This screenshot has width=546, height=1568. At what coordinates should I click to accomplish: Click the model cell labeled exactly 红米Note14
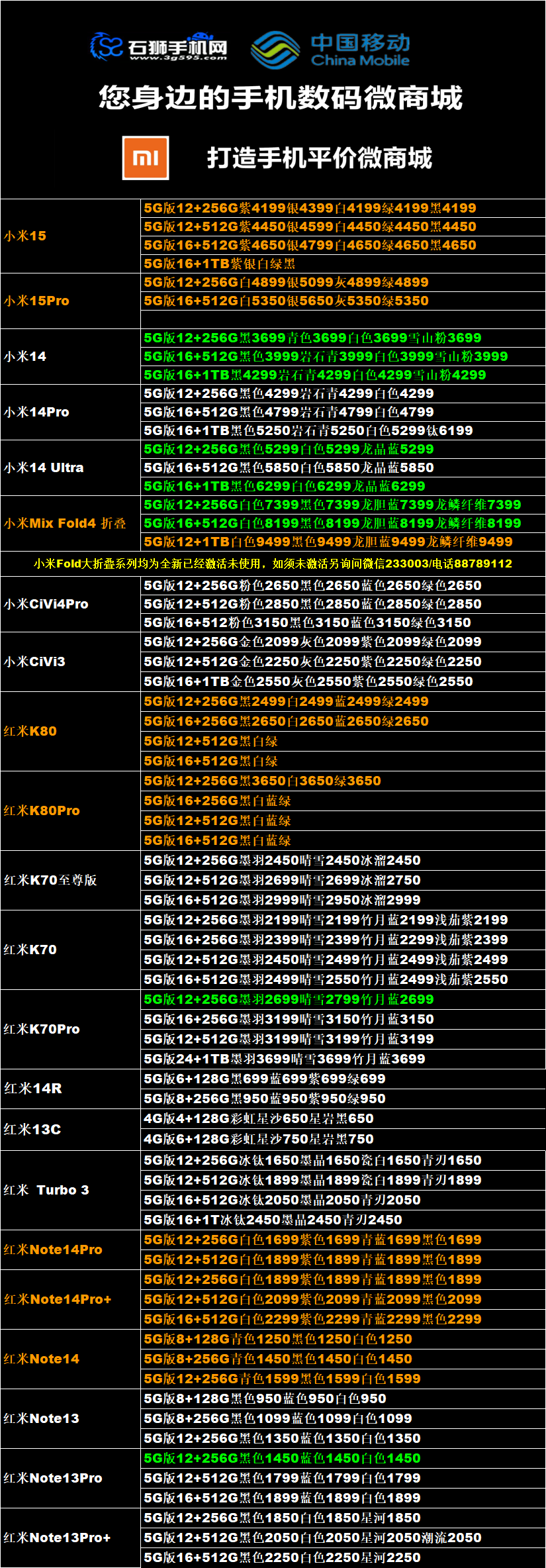tap(71, 1359)
